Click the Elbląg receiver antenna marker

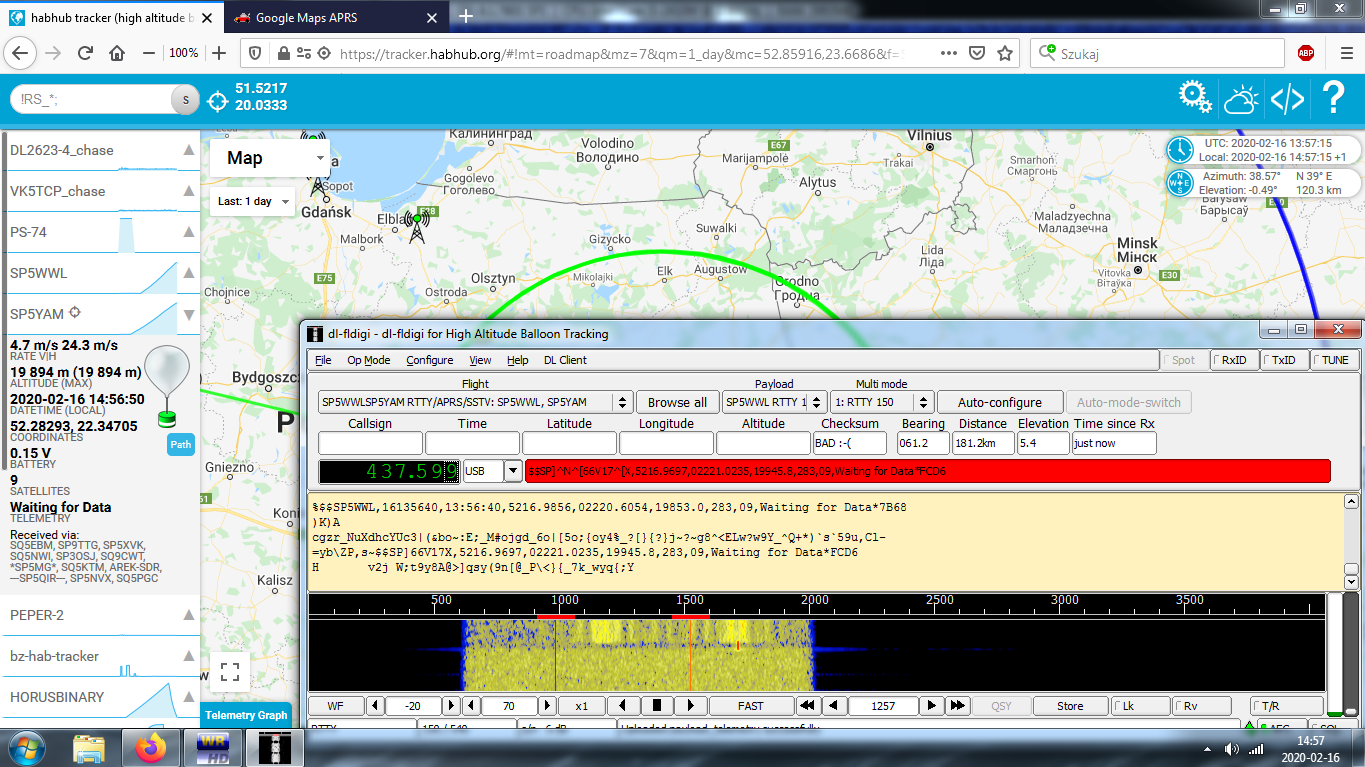point(417,226)
